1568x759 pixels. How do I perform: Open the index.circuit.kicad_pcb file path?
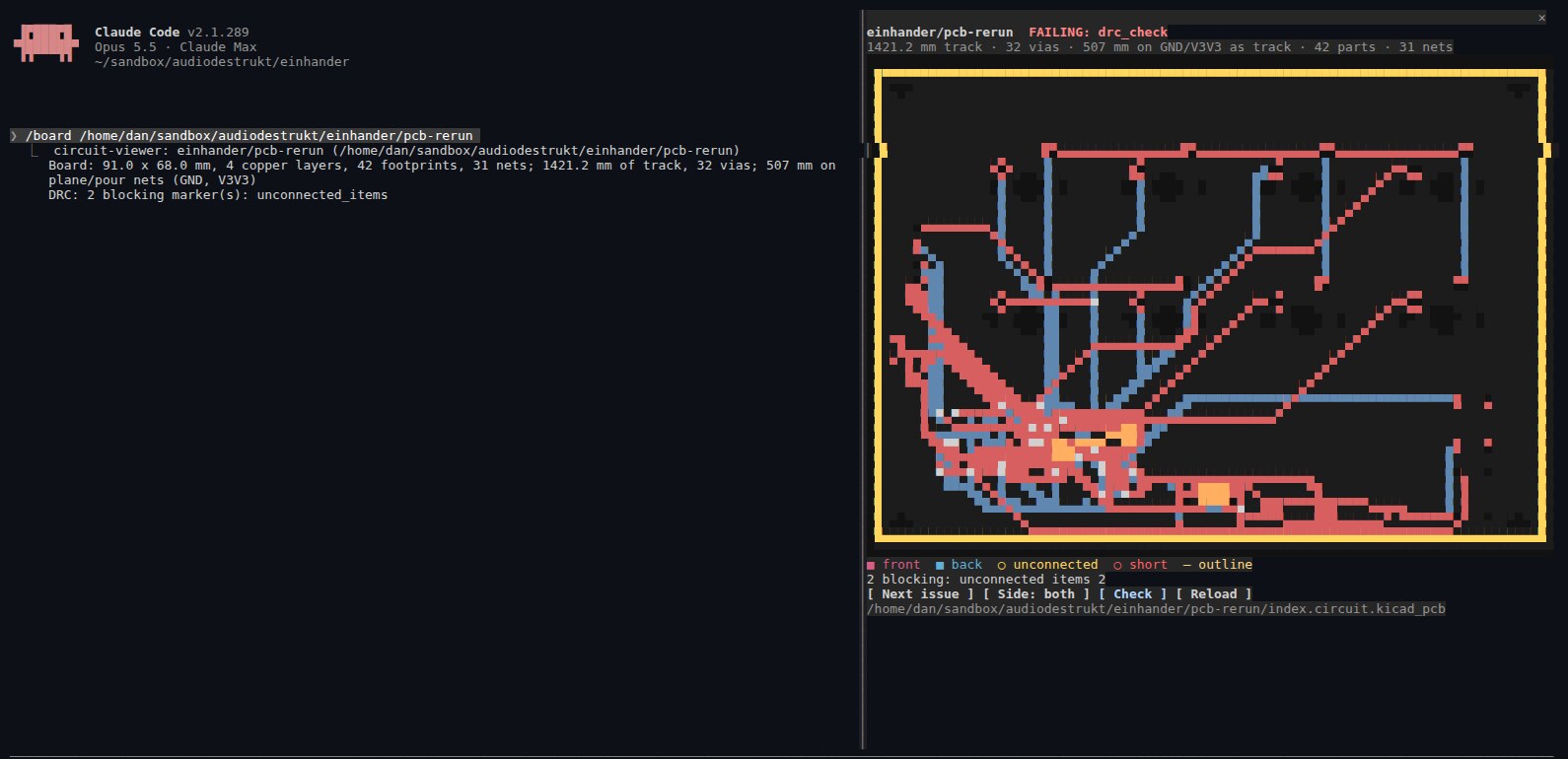click(1156, 609)
